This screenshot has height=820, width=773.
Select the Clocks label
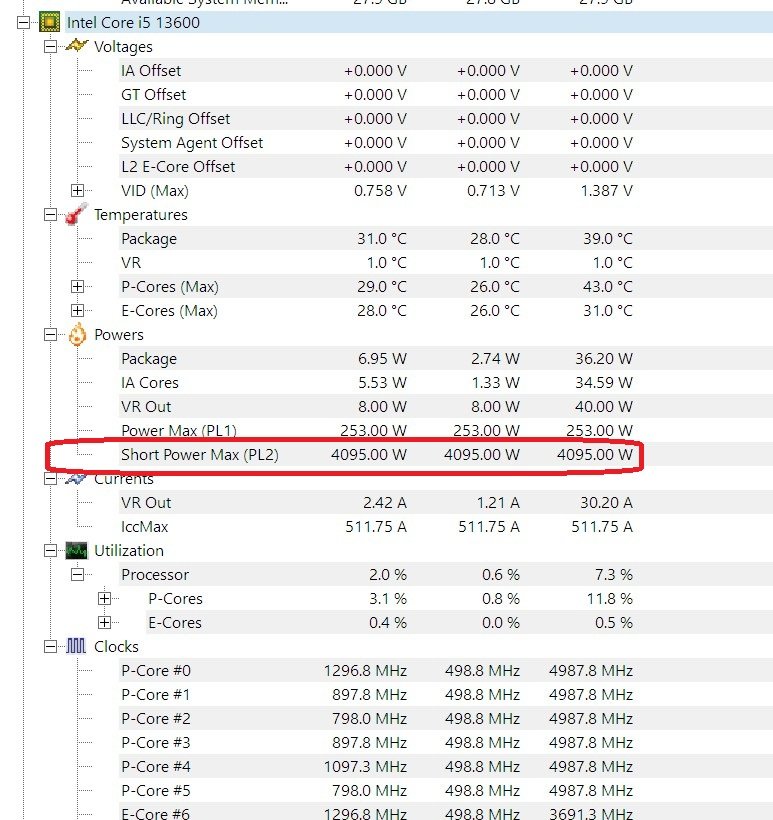116,647
